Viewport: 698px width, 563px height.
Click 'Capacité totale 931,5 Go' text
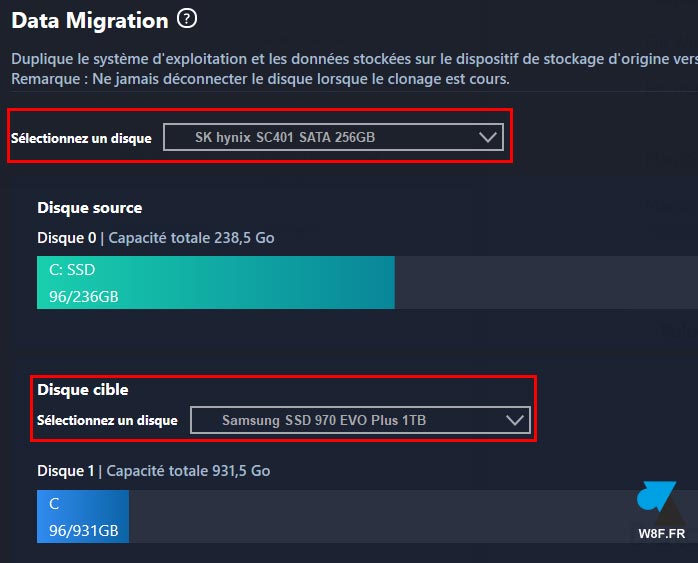188,471
